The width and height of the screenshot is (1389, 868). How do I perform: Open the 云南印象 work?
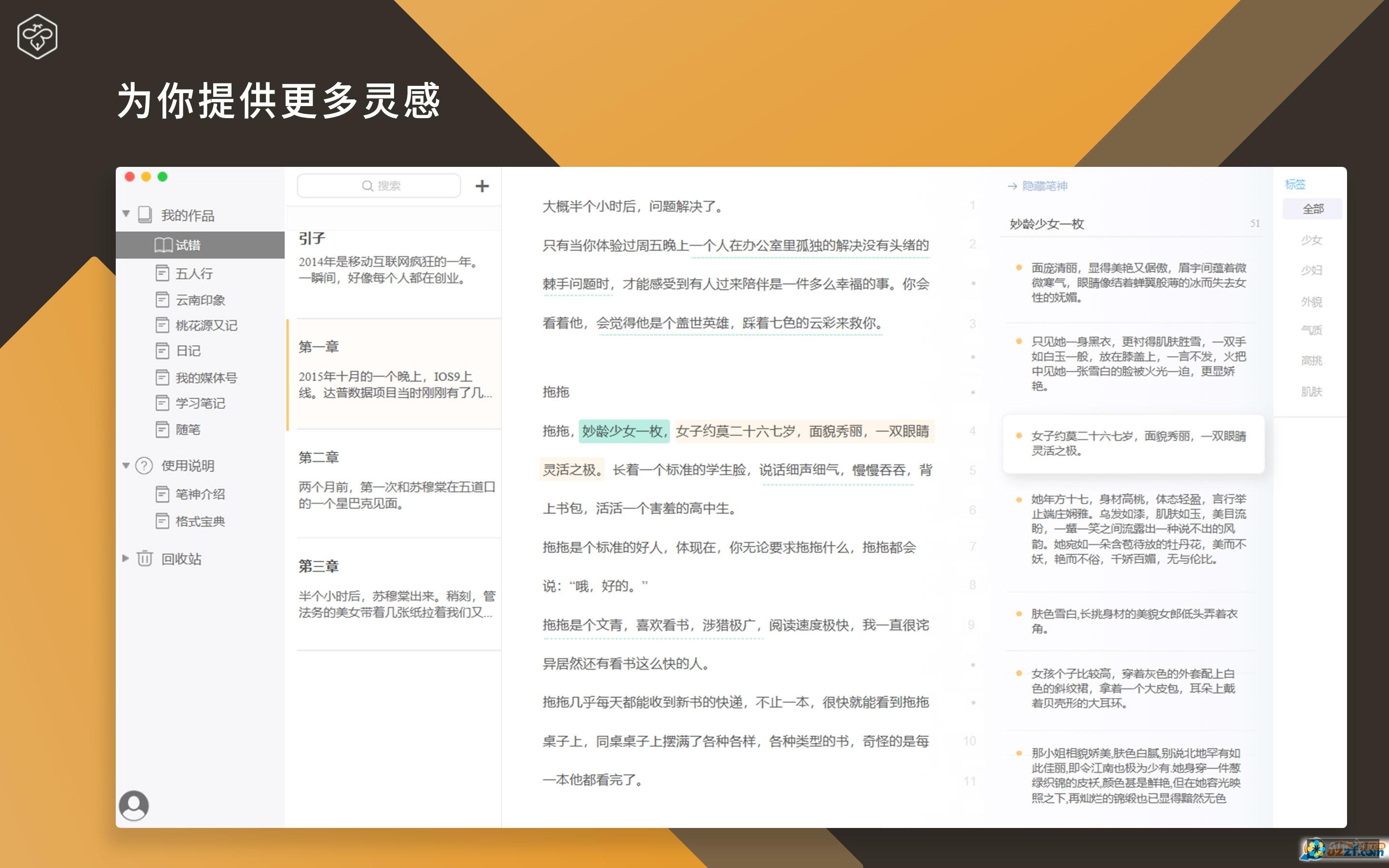coord(200,299)
